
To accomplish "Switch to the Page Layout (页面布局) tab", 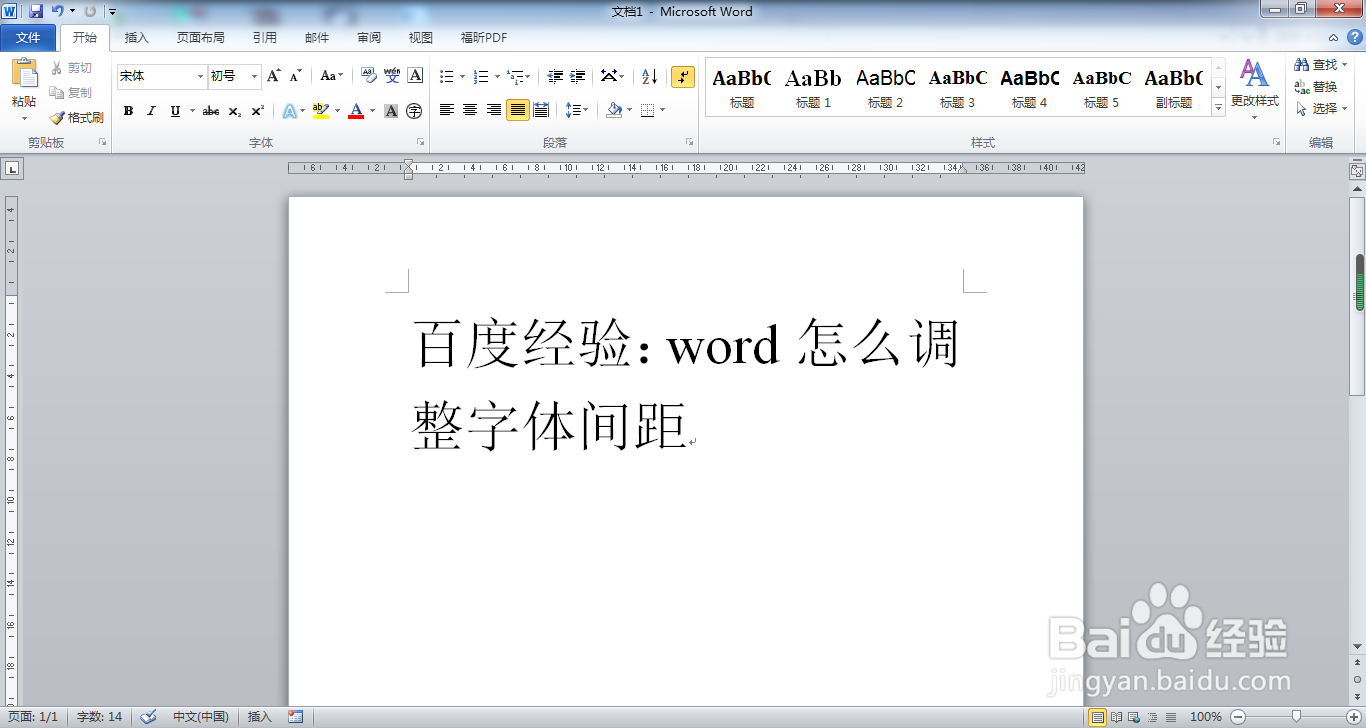I will [200, 38].
